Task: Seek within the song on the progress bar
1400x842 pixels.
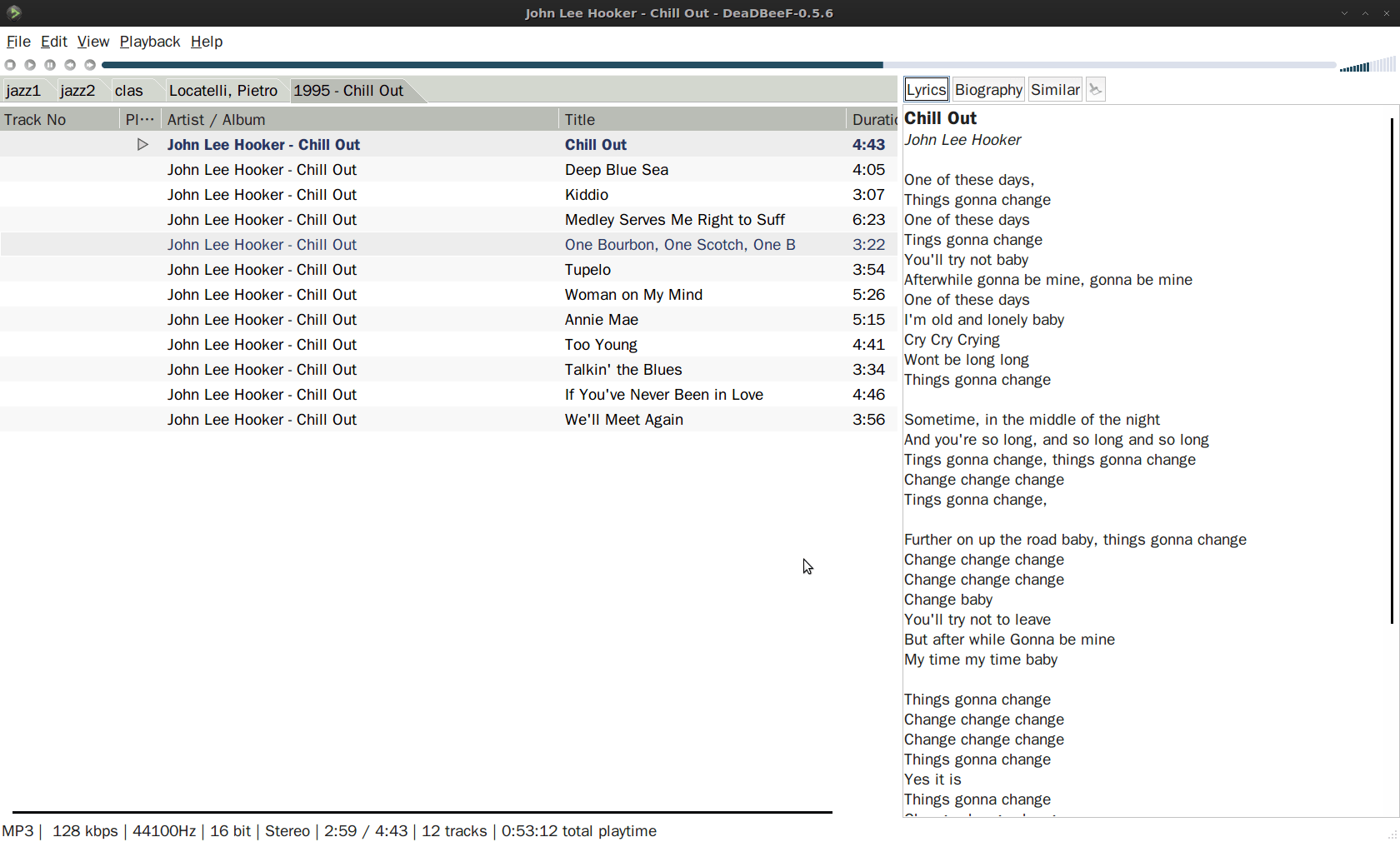Action: 718,65
